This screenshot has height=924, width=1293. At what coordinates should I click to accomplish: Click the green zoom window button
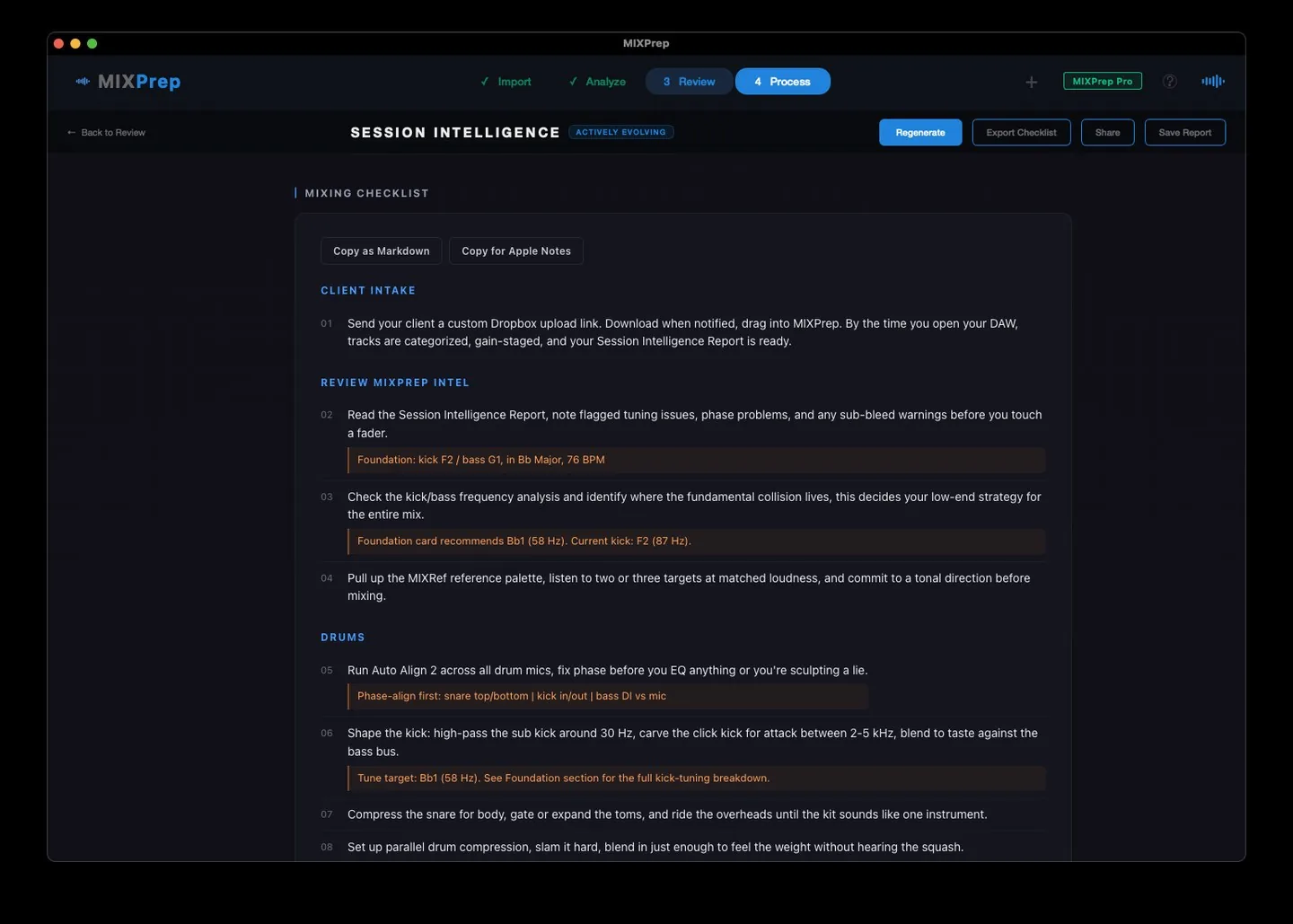pos(92,43)
